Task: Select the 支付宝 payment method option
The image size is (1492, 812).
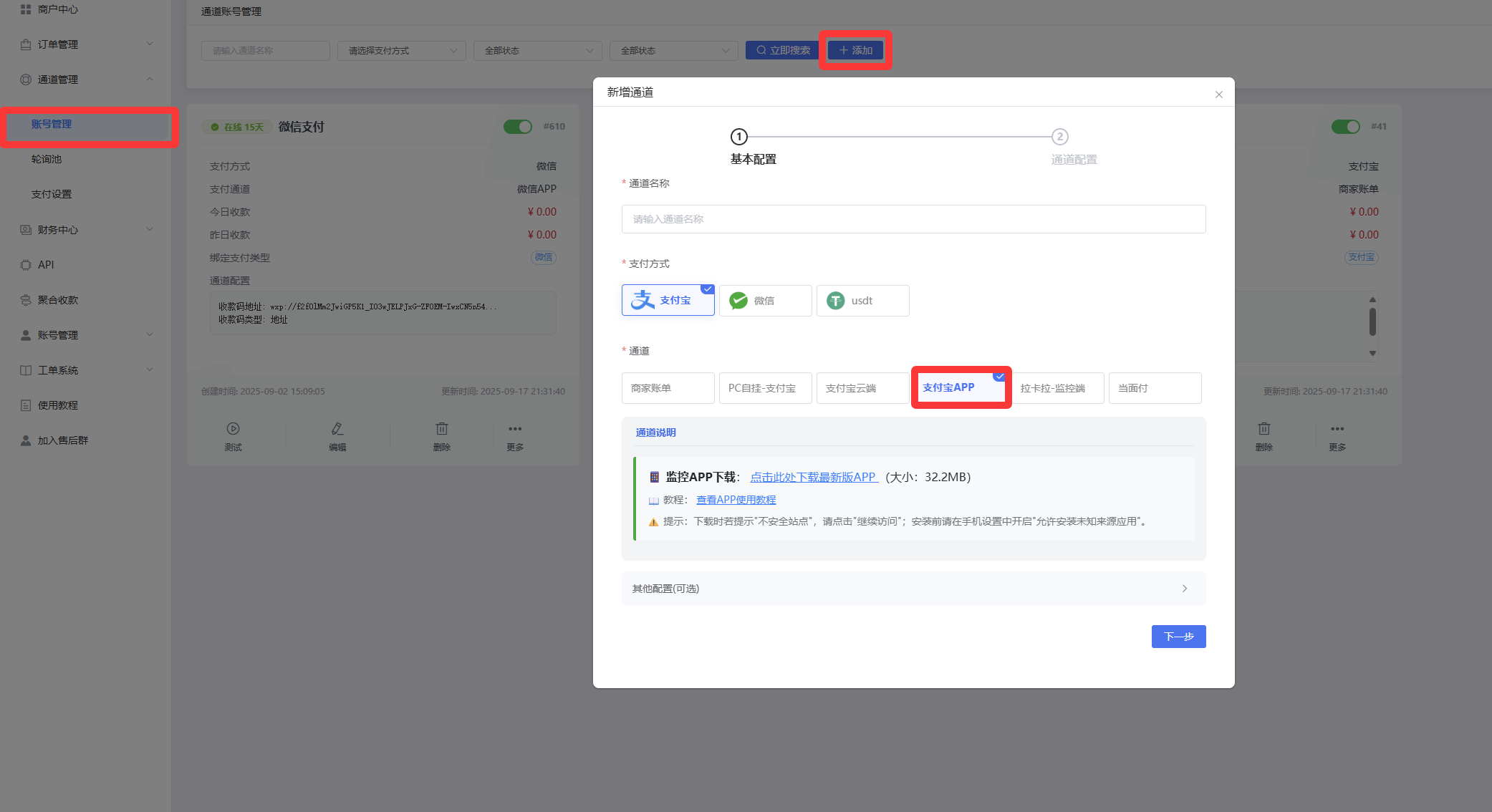Action: (x=668, y=301)
